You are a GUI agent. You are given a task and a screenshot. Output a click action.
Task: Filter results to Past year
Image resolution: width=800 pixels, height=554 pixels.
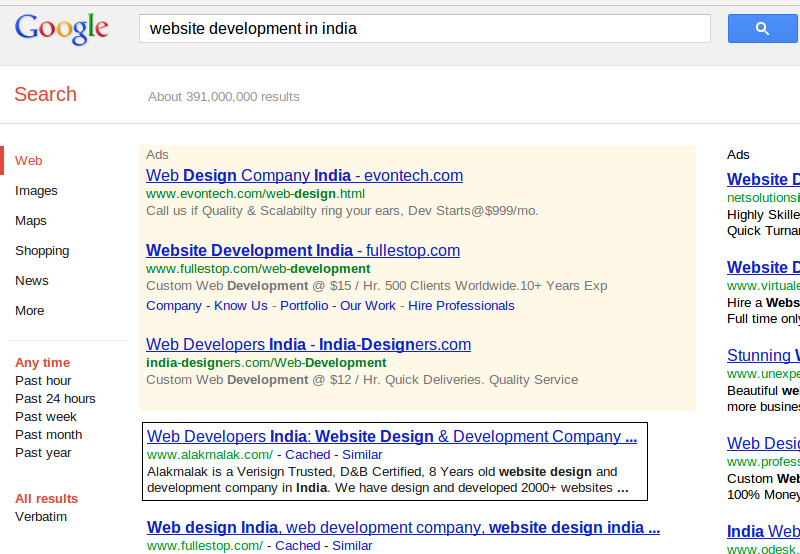43,452
